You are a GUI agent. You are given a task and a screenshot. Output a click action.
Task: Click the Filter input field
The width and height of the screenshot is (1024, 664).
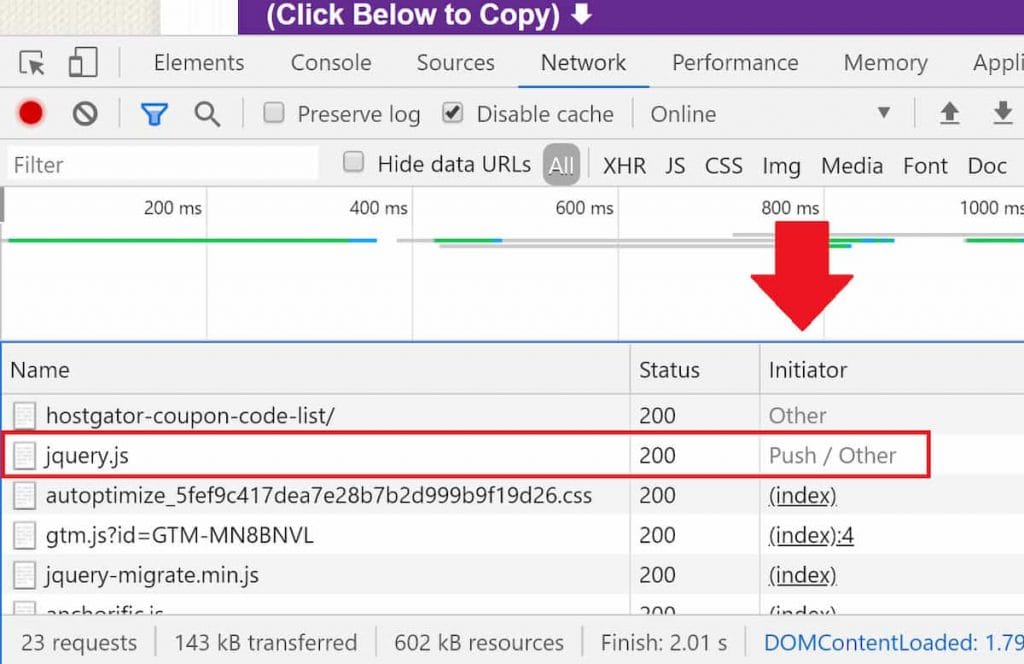(160, 165)
